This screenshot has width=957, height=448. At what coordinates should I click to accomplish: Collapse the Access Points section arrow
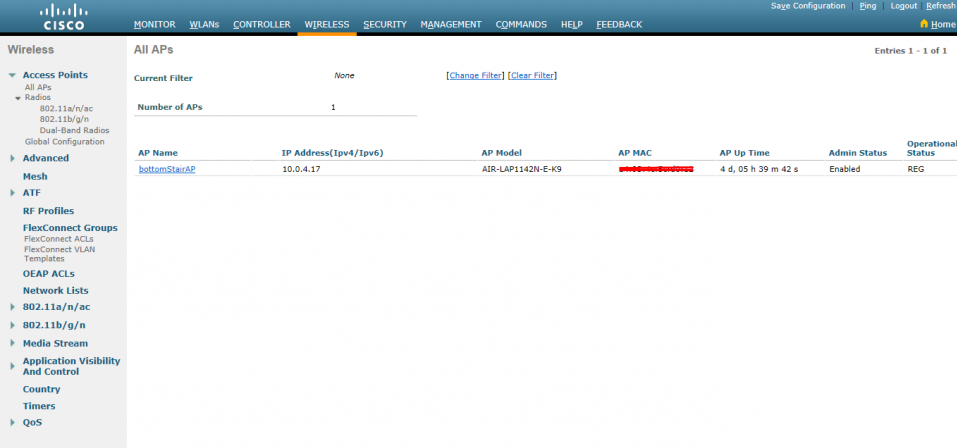tap(12, 75)
